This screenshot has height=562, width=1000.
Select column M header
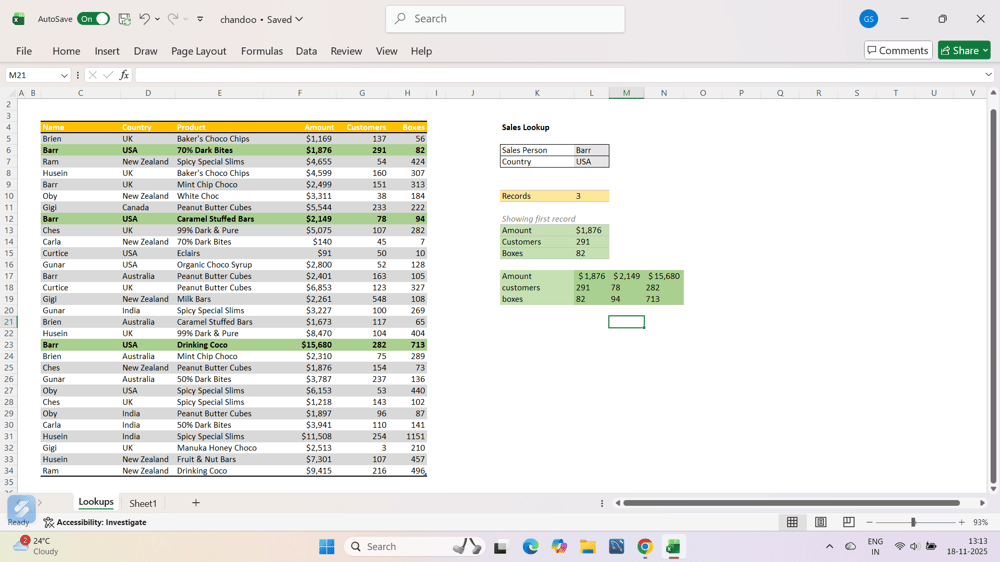[626, 93]
